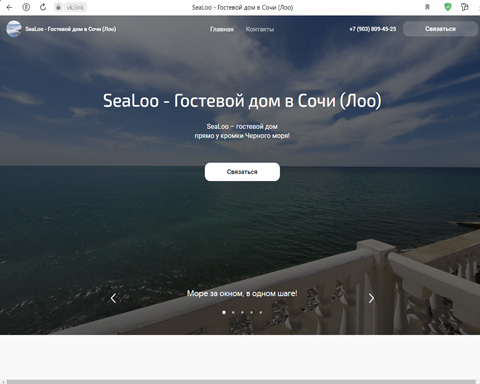Call the phone number +7 (903) 809-45-25
Screen dimensions: 480x384
point(373,29)
